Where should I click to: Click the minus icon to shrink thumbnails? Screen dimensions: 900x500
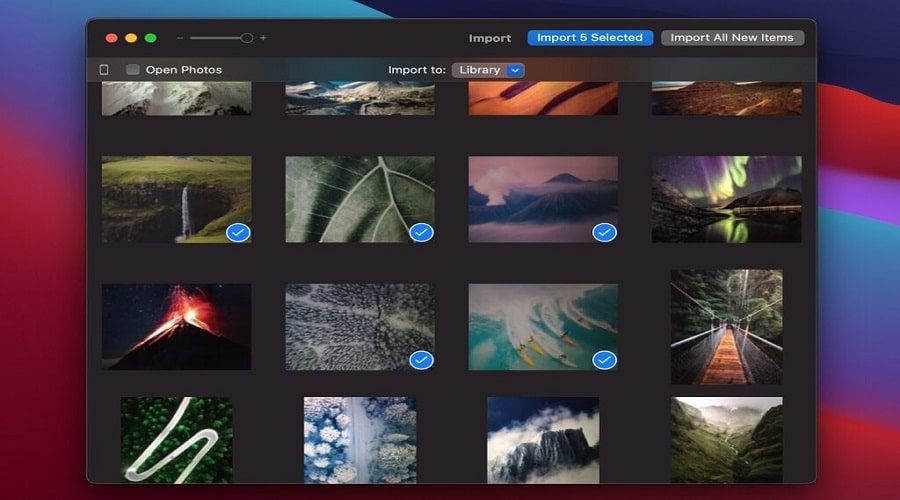[x=180, y=38]
